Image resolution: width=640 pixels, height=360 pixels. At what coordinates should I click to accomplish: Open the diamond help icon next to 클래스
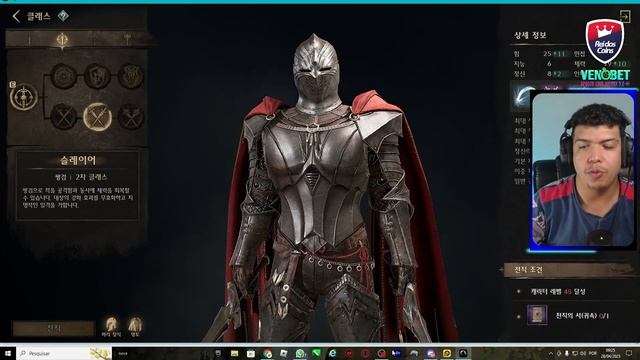63,16
